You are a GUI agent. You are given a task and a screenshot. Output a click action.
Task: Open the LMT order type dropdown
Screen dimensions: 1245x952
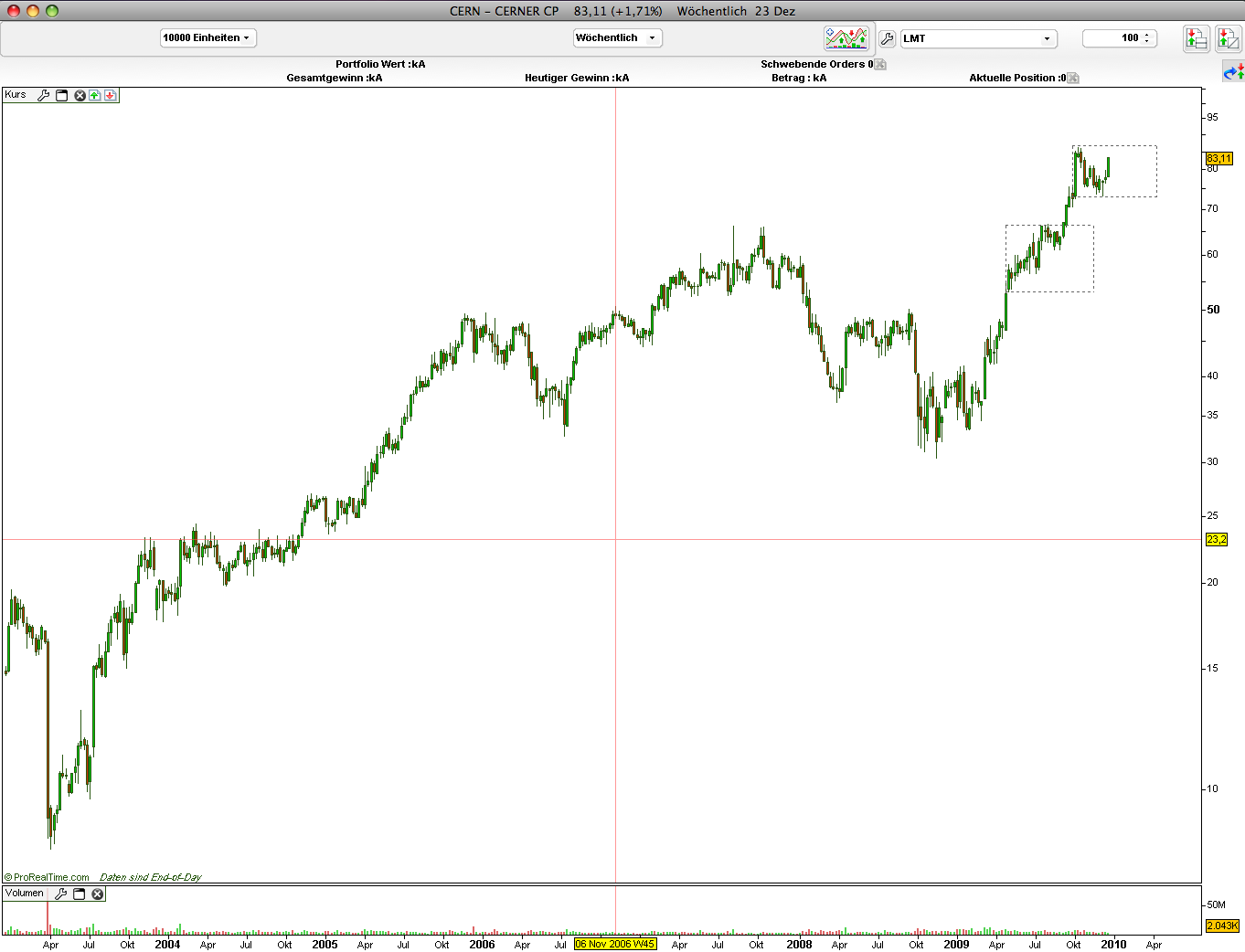[x=979, y=38]
